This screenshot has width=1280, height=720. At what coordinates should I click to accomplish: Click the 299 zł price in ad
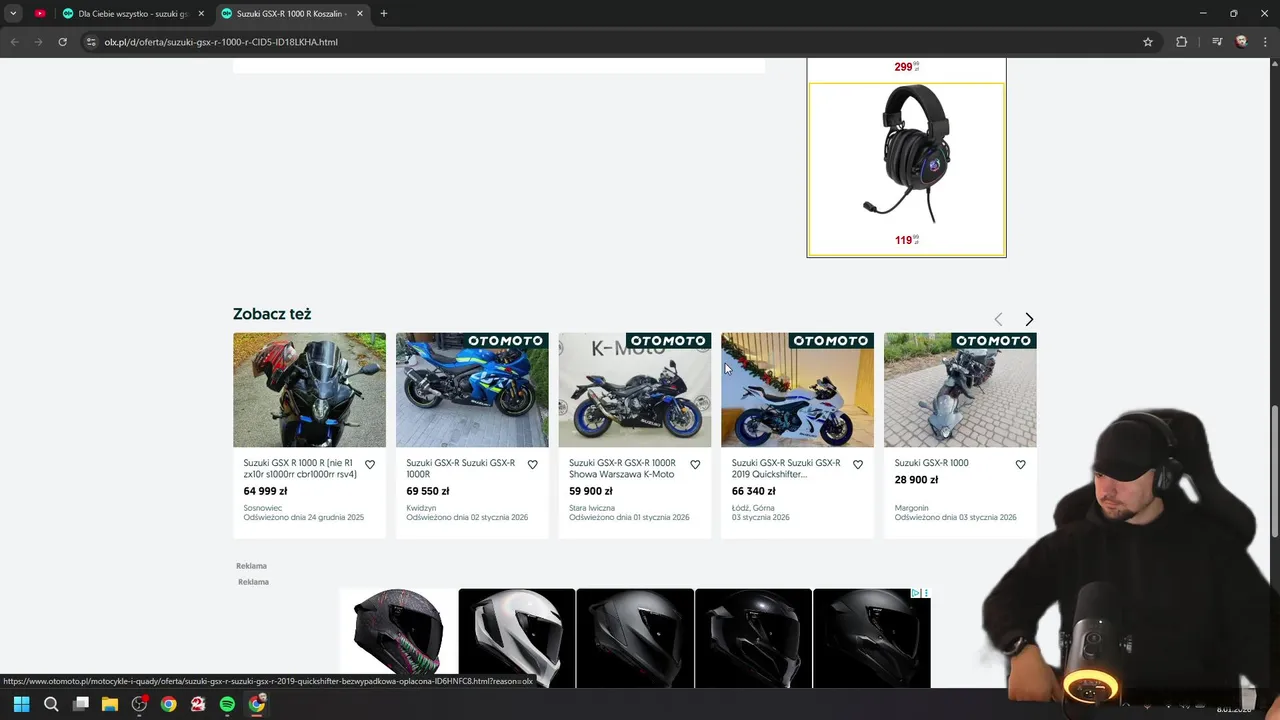point(906,67)
